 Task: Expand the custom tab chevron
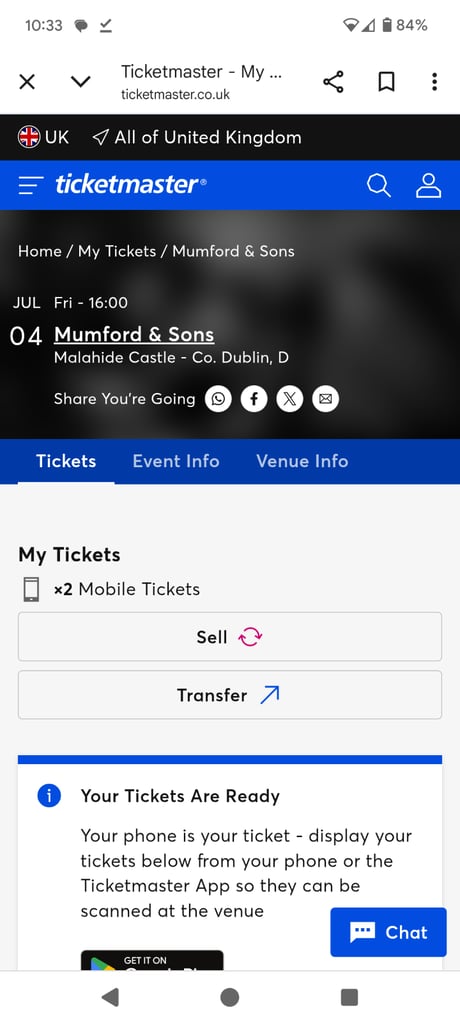point(80,82)
